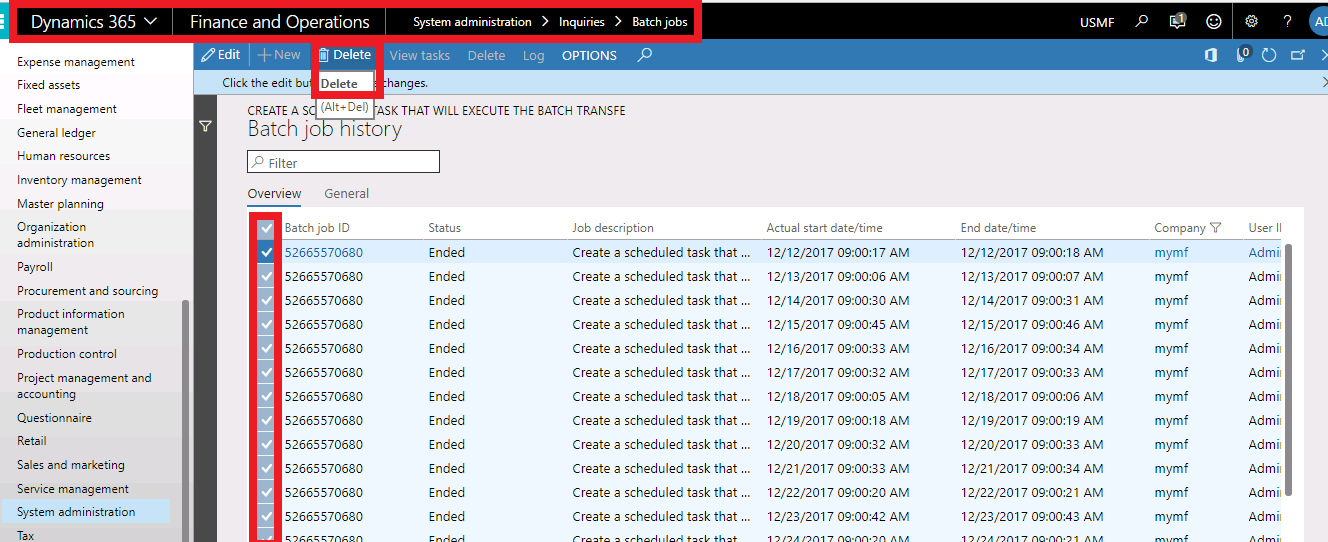Open batch job ID link started 12/19/2017
1328x542 pixels.
tap(324, 420)
